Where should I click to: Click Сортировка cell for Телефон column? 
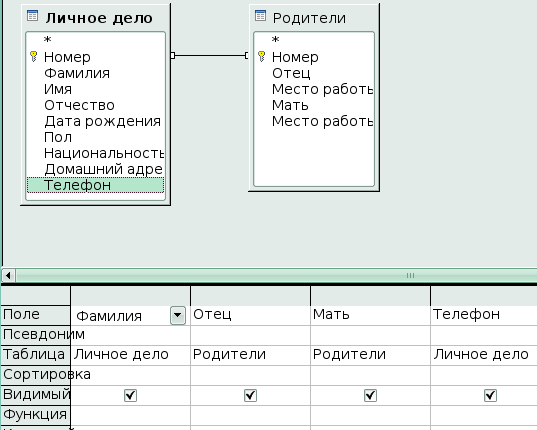click(x=484, y=375)
